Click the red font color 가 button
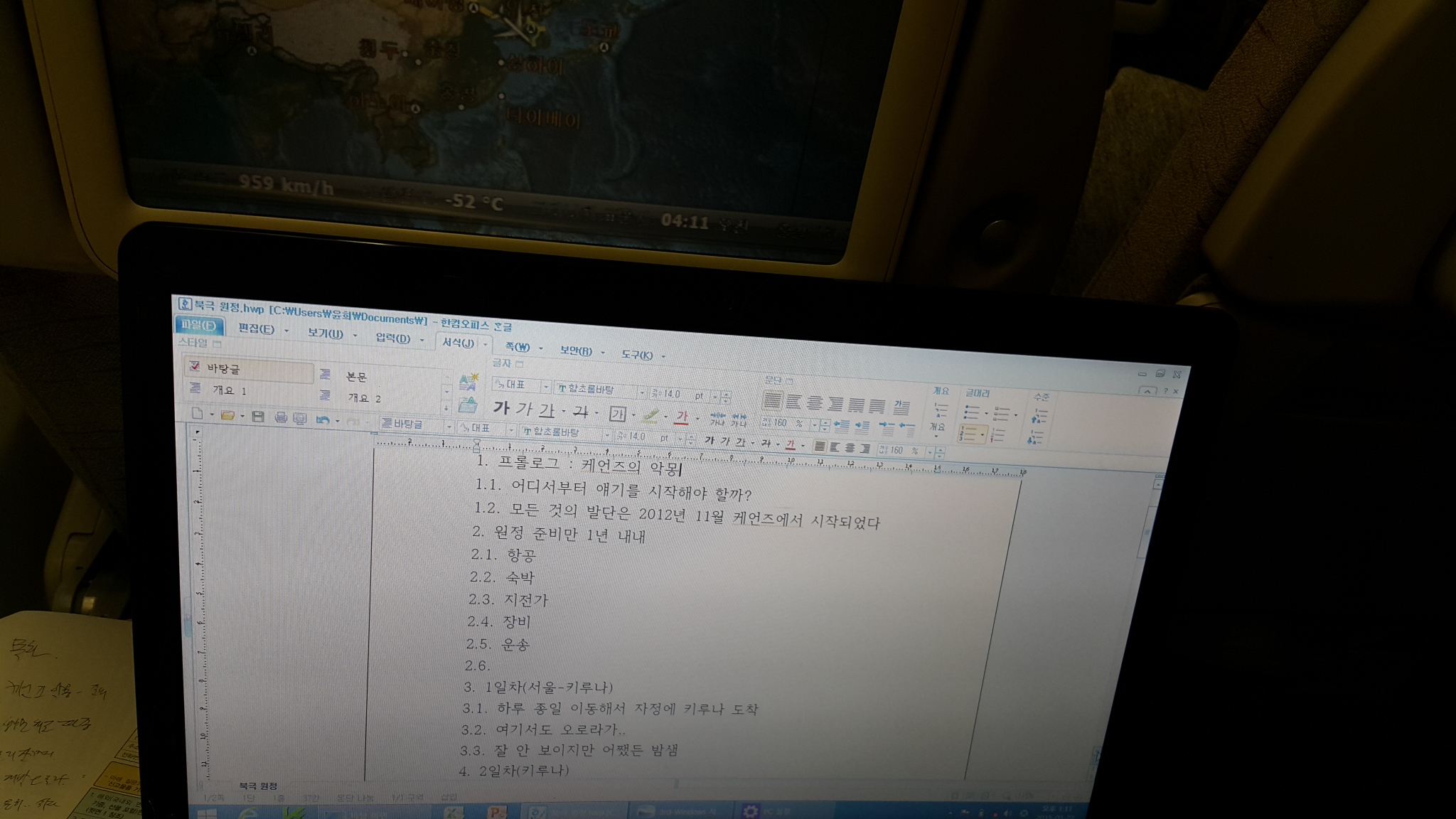Screen dimensions: 1456x819 pos(682,417)
